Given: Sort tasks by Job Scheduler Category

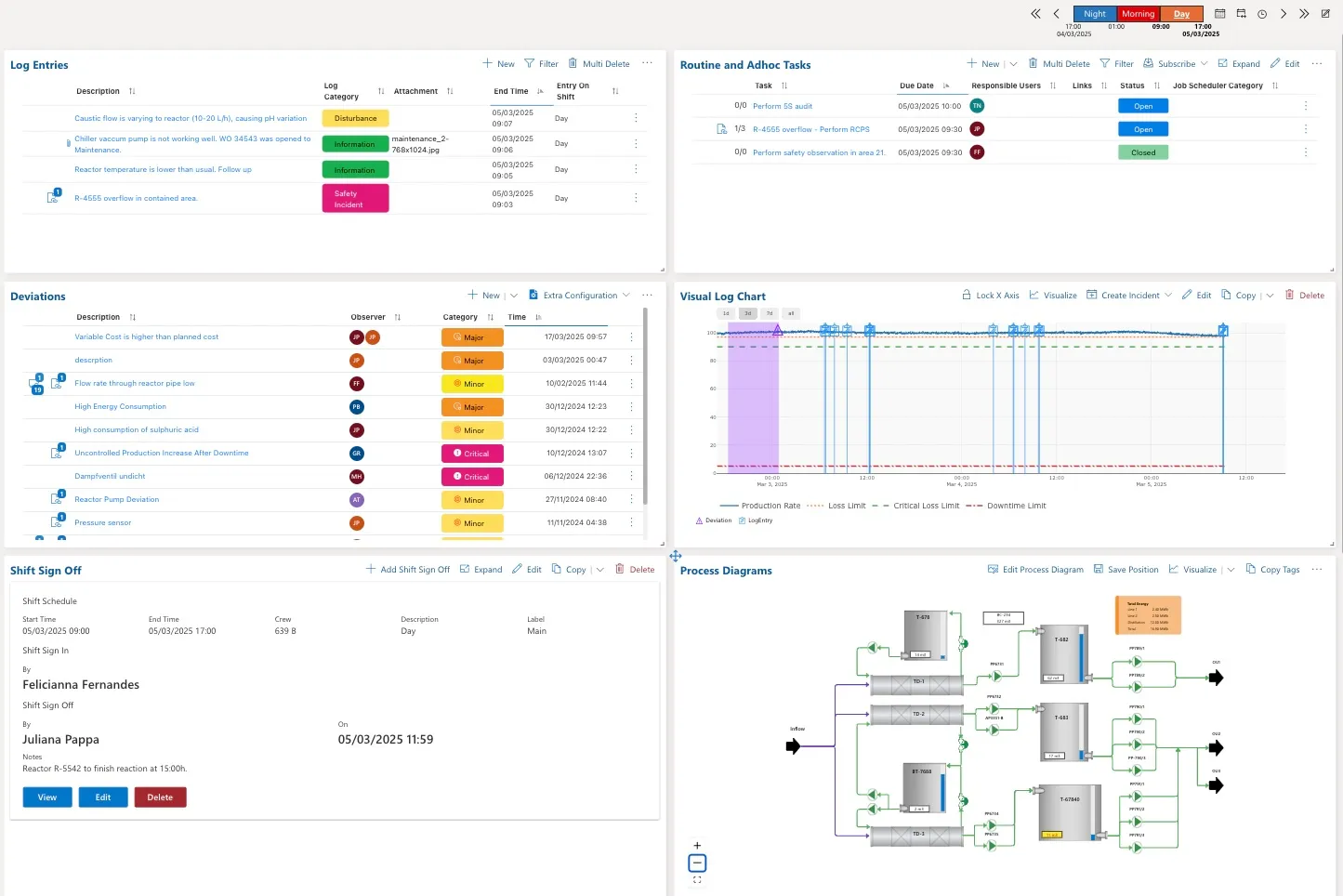Looking at the screenshot, I should 1275,86.
